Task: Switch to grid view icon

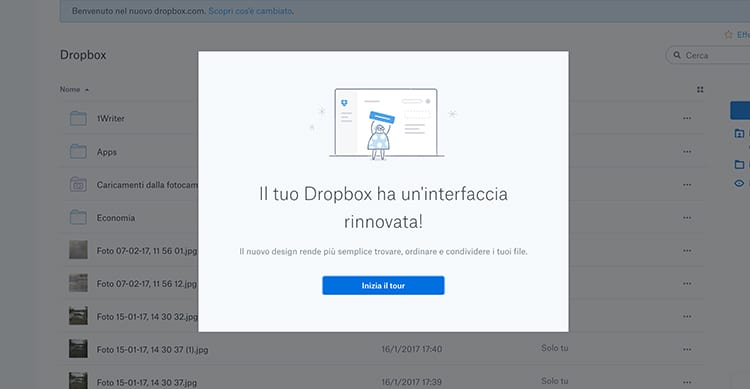Action: [x=700, y=89]
